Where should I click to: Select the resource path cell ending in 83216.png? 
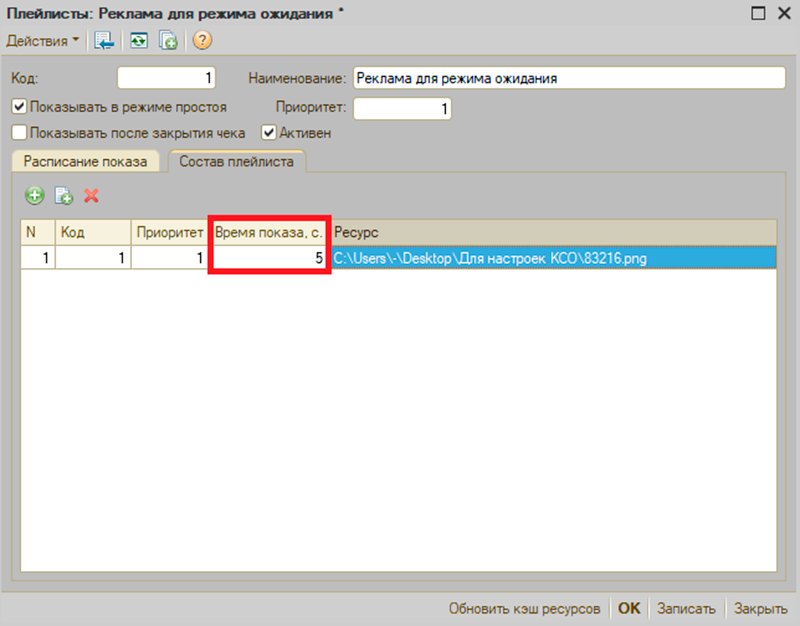click(x=554, y=258)
